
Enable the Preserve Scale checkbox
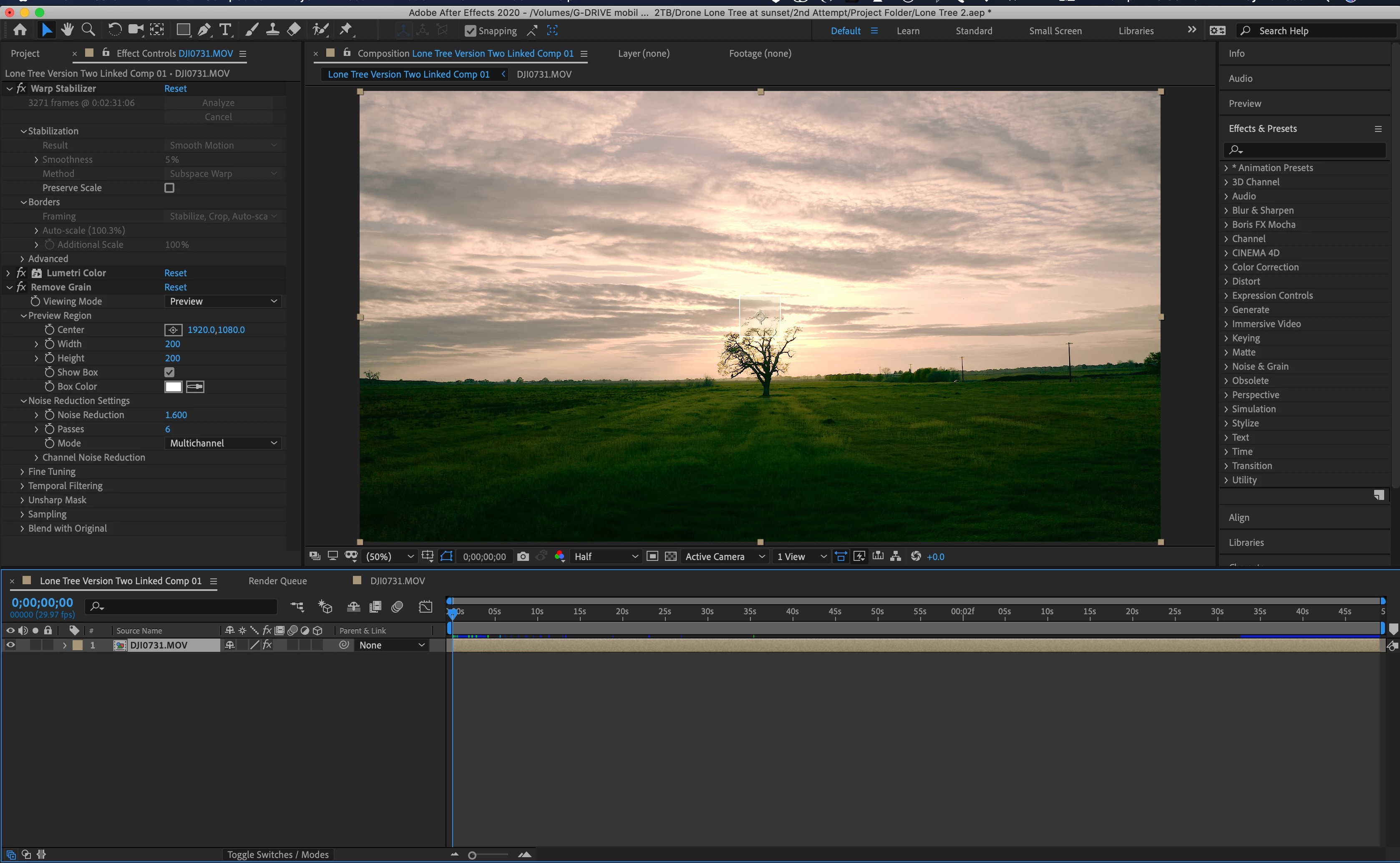point(169,188)
